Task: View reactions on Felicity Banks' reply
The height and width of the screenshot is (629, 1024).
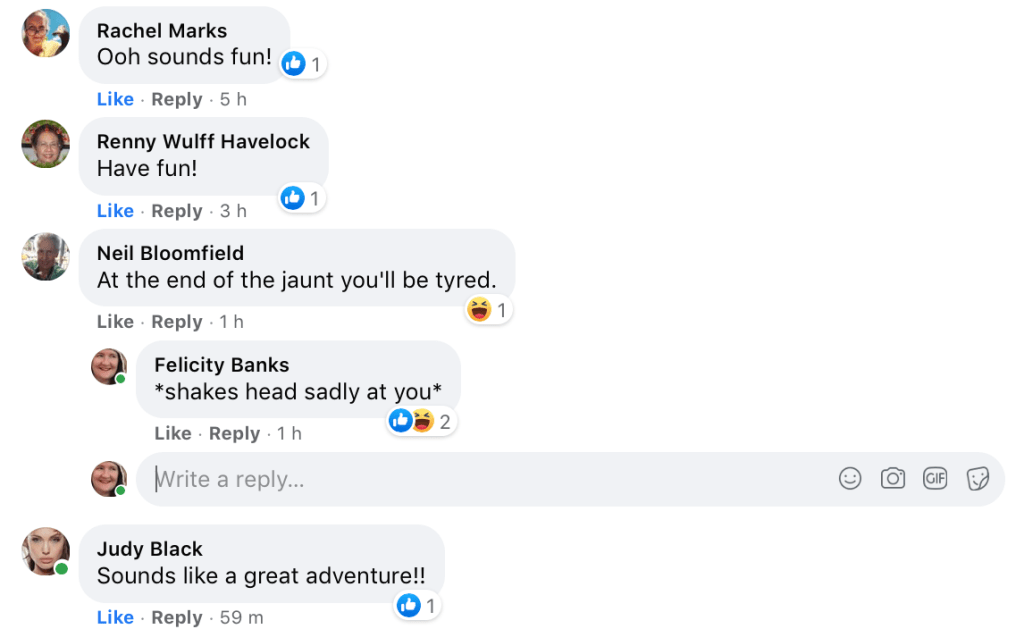Action: pos(420,422)
